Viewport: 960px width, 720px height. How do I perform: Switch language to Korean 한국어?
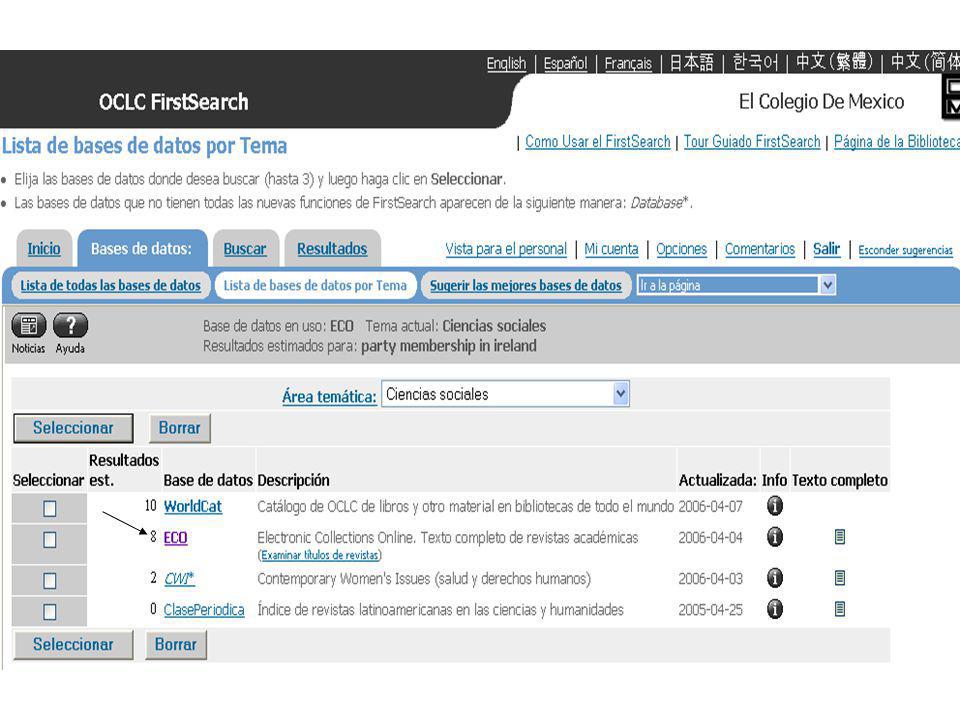(x=756, y=62)
